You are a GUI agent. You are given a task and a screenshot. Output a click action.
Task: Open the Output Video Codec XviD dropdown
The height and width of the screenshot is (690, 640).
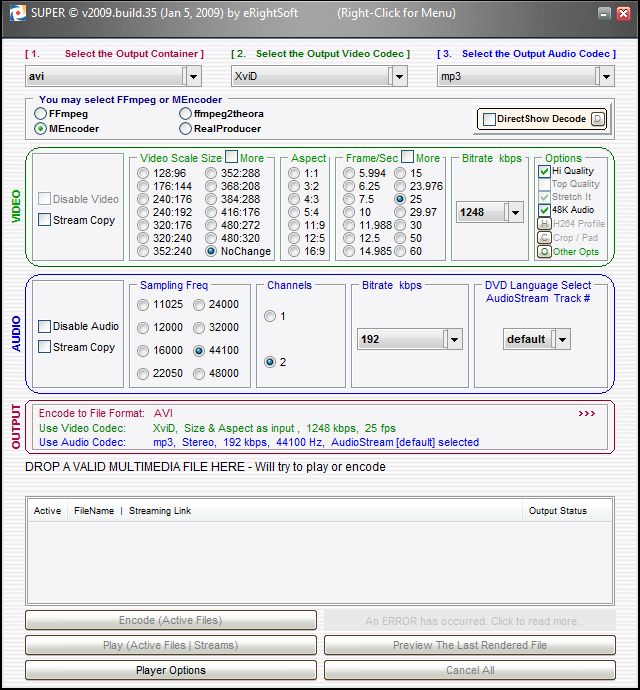[x=399, y=77]
